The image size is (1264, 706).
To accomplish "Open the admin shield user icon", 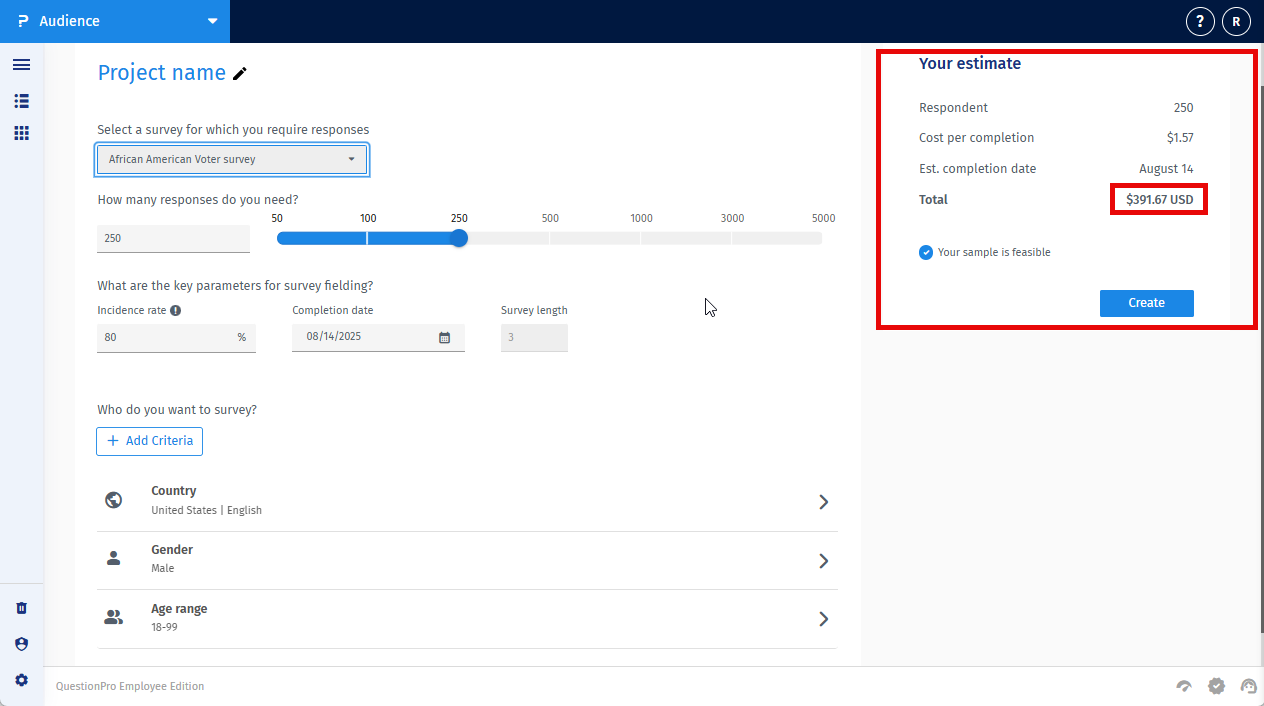I will point(21,644).
